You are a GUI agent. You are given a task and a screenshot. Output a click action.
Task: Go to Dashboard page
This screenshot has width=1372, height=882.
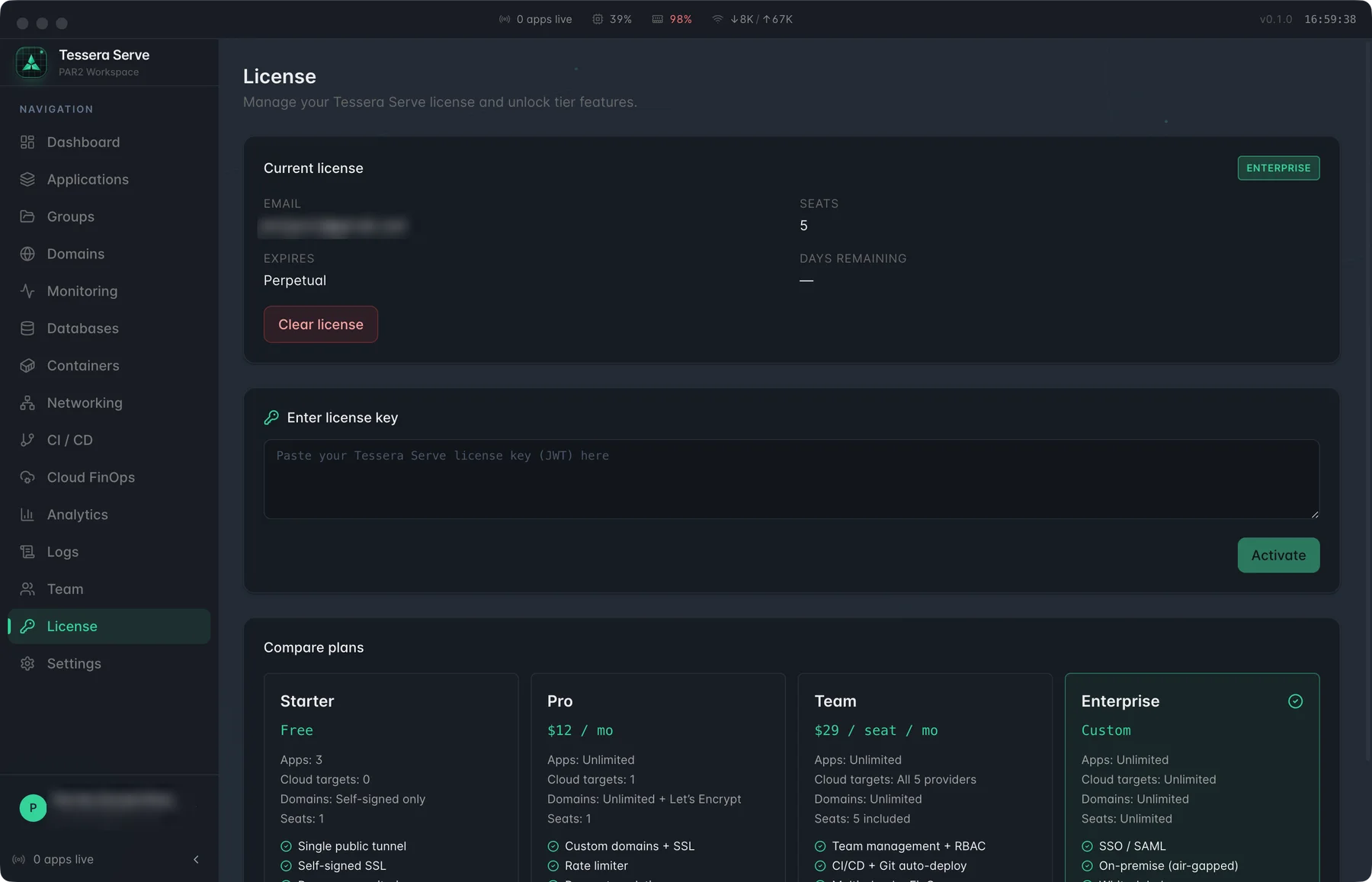(x=109, y=142)
